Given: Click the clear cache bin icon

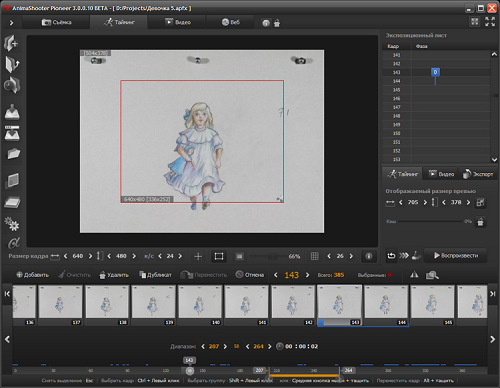Looking at the screenshot, I should point(480,222).
